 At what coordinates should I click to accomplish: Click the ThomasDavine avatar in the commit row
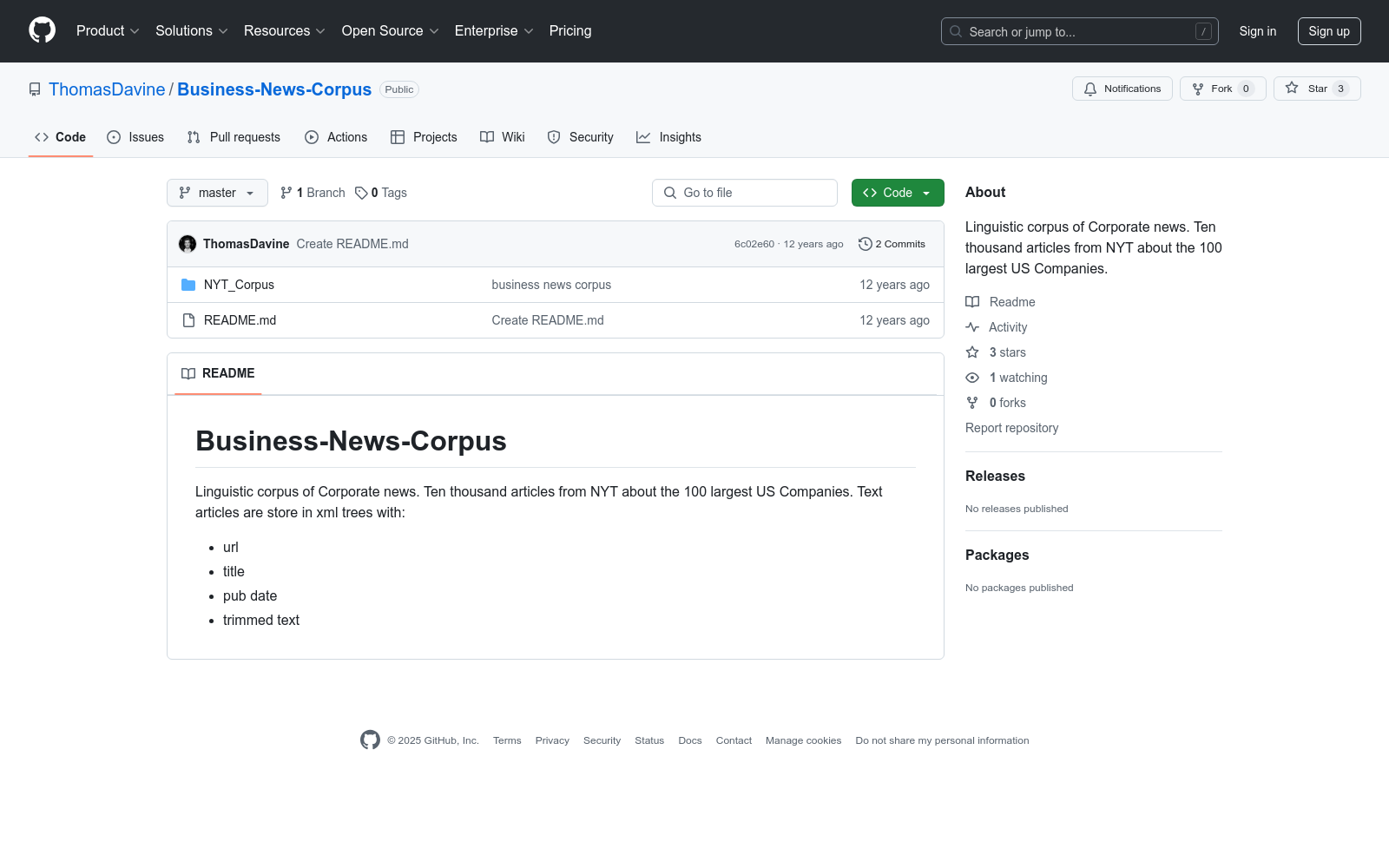click(188, 244)
